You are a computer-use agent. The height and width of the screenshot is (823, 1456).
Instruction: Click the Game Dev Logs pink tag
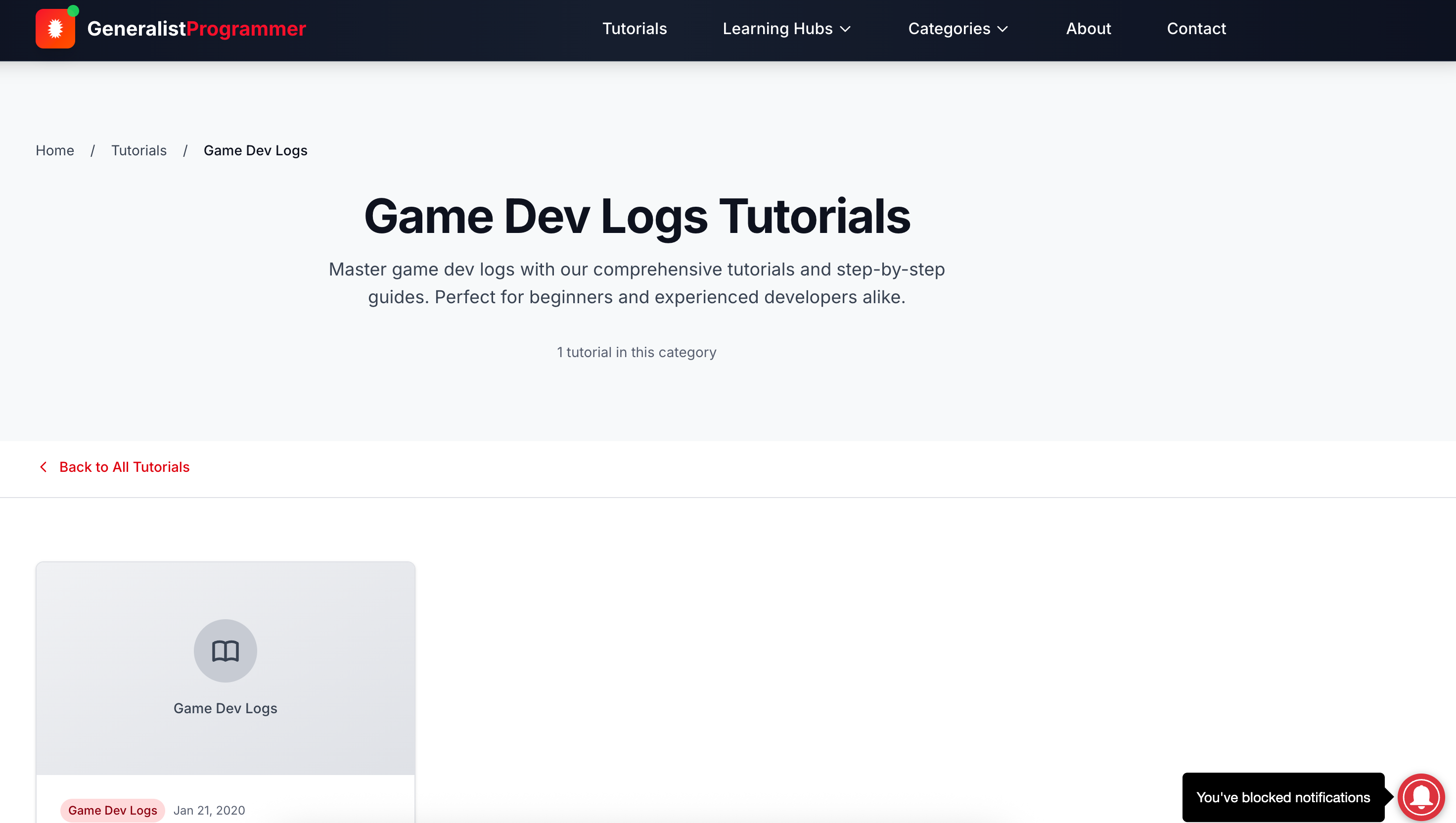pyautogui.click(x=112, y=810)
